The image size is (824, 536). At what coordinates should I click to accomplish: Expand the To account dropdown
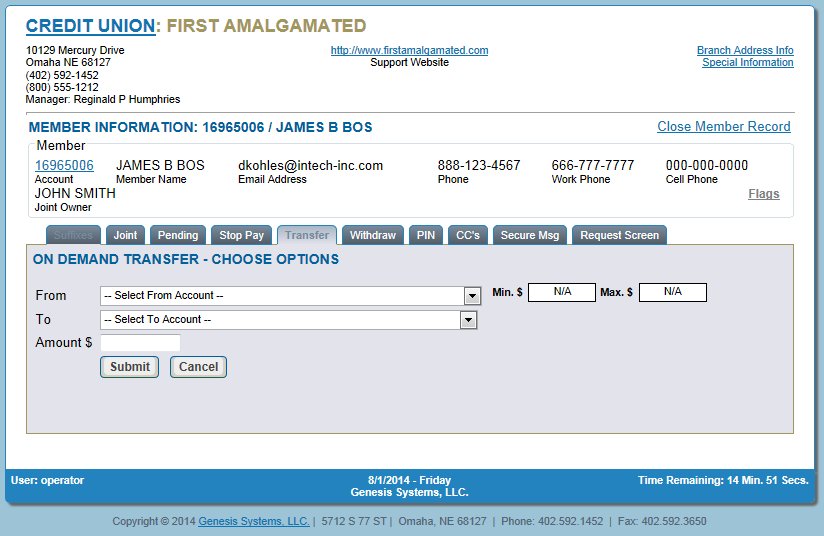click(288, 320)
